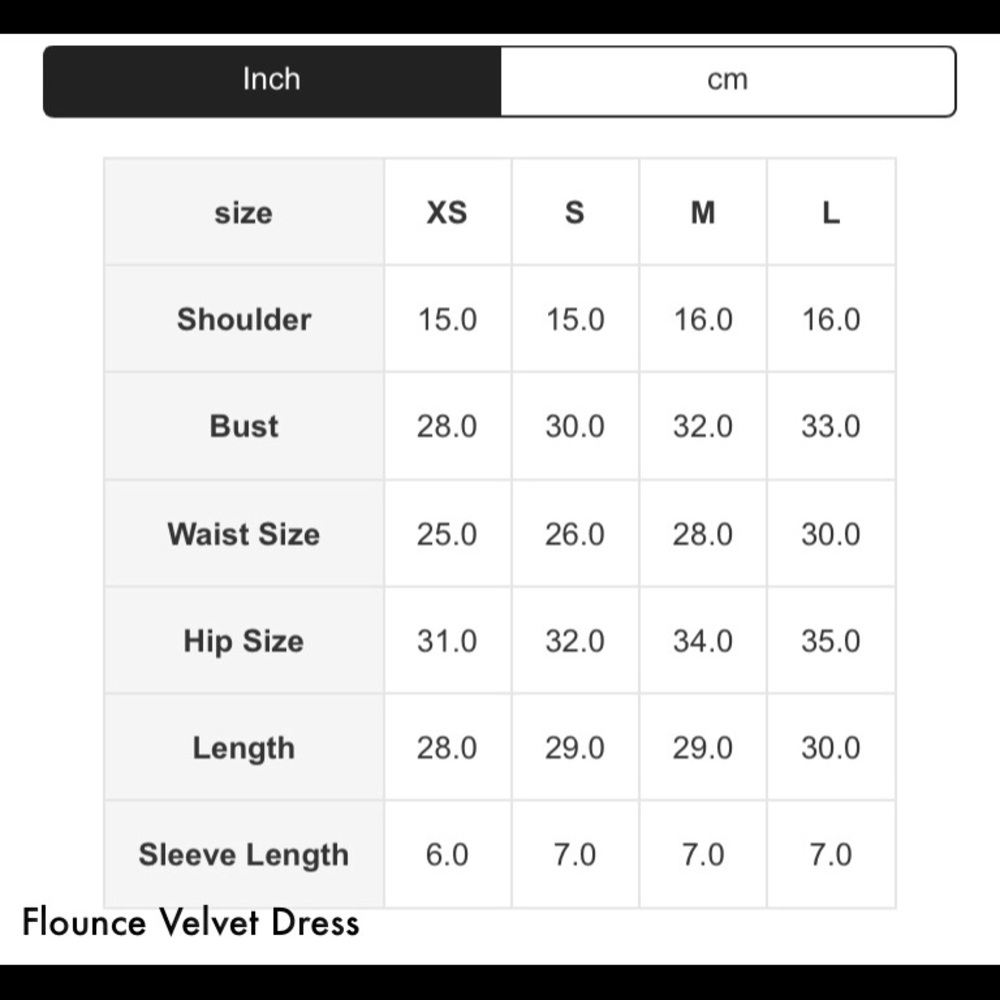Click the XS Sleeve Length value 6.0

446,854
